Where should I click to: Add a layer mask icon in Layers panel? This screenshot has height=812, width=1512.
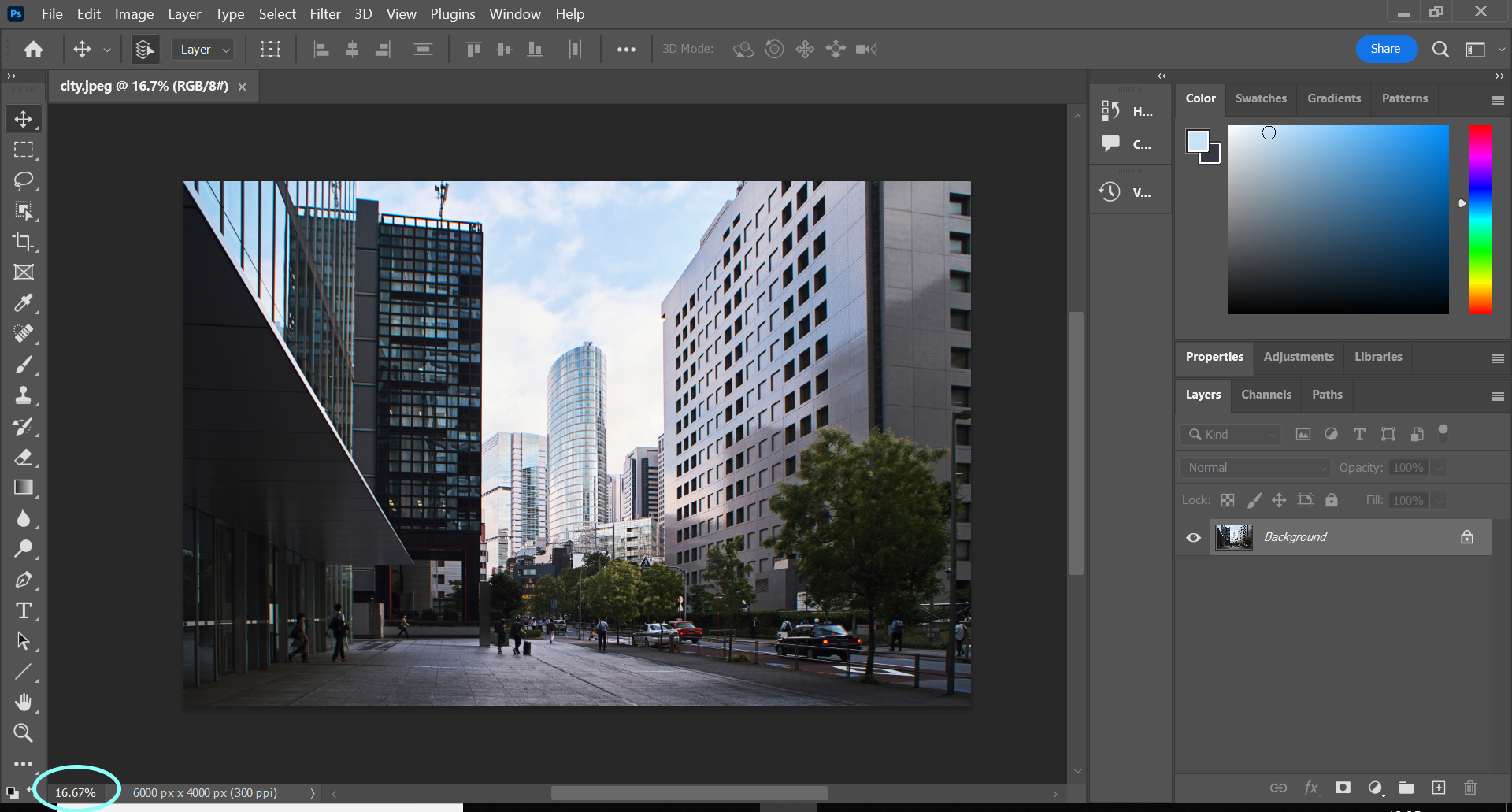[1343, 788]
